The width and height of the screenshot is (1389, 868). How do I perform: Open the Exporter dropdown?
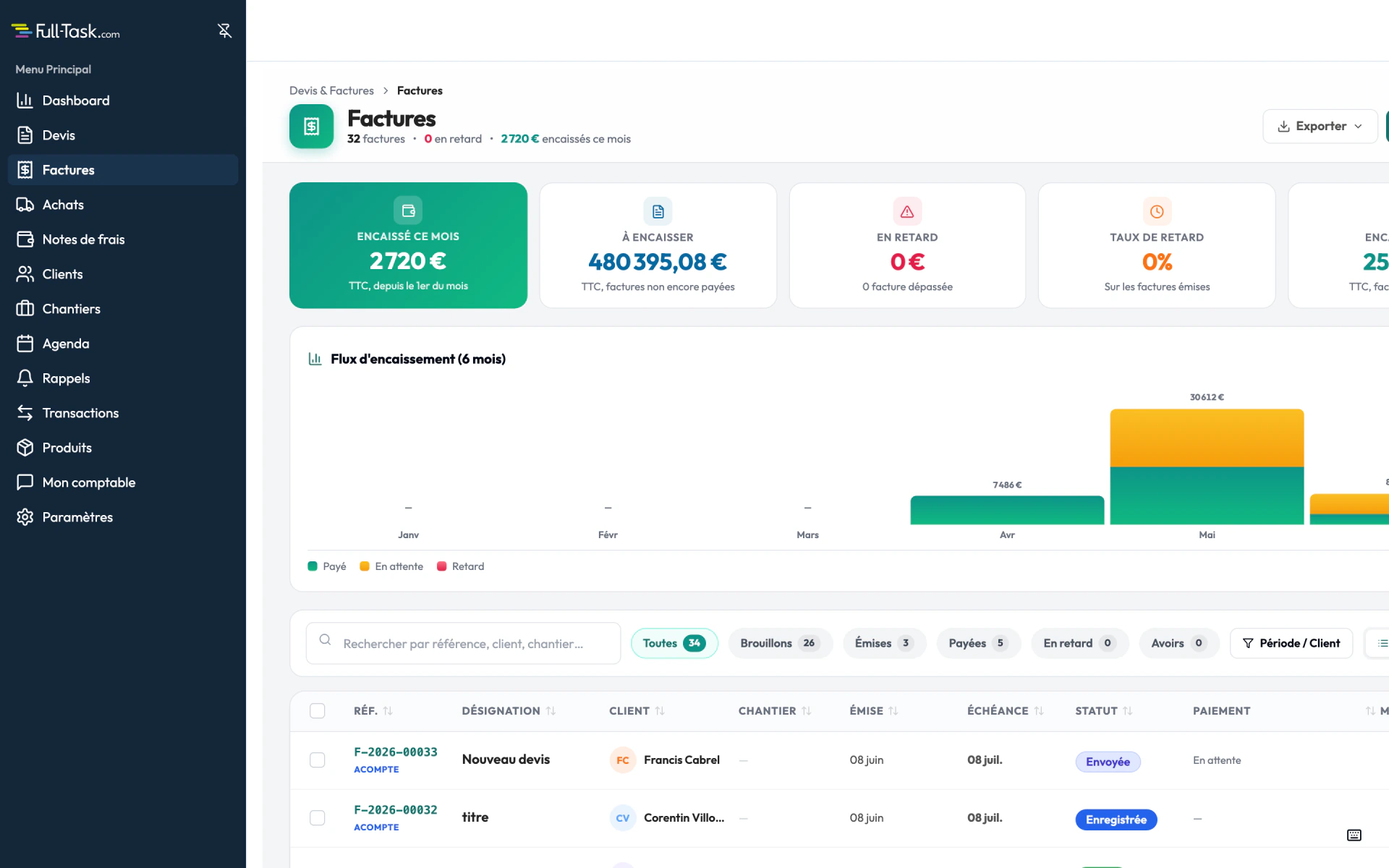point(1320,127)
